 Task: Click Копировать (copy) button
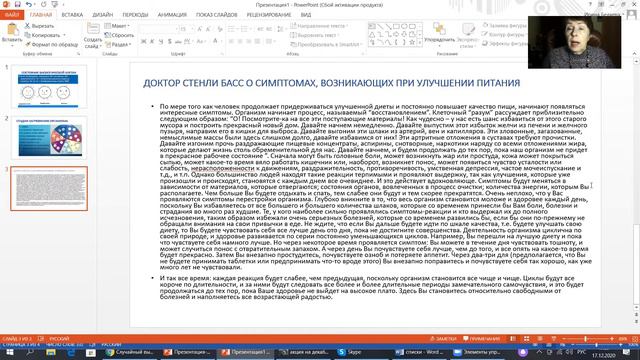[x=42, y=35]
